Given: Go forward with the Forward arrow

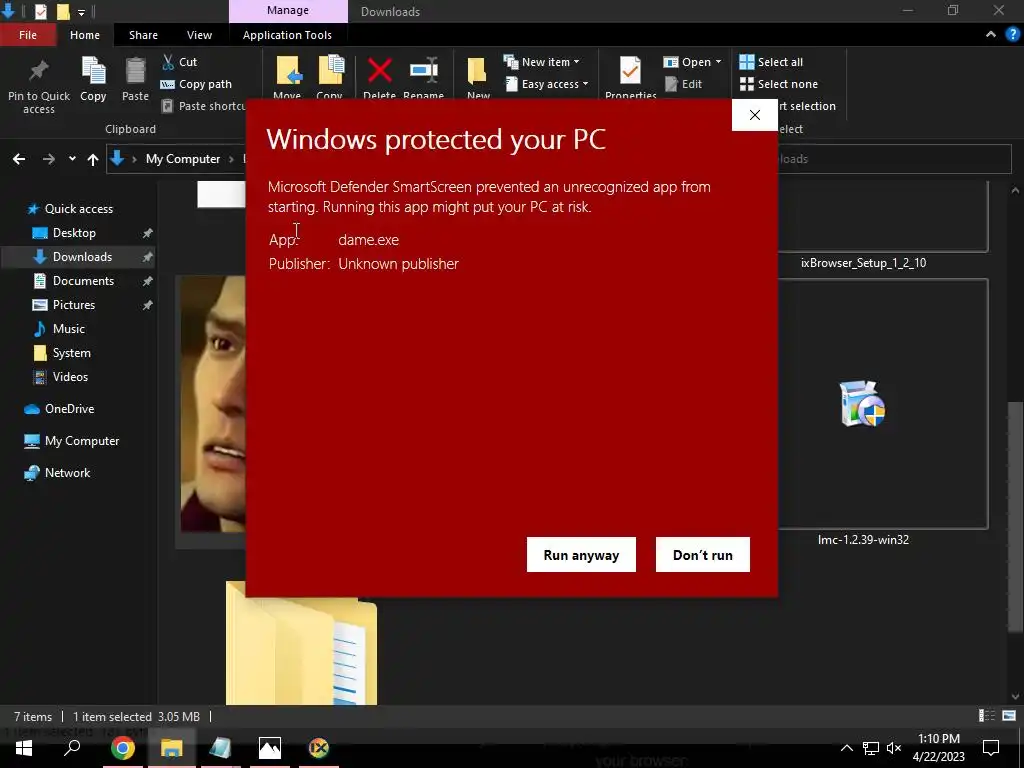Looking at the screenshot, I should point(49,159).
